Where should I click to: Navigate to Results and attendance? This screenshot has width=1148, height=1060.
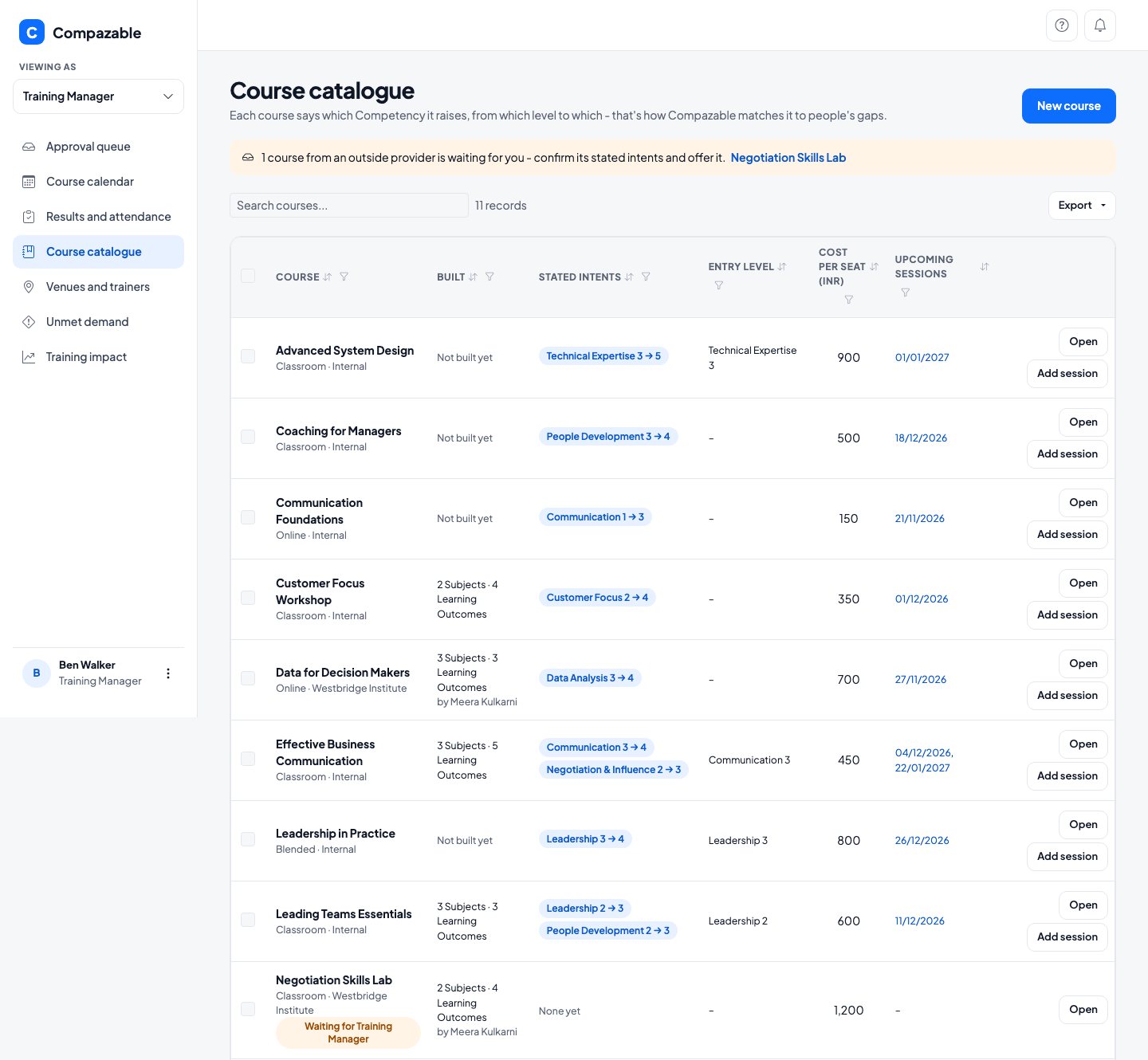99,217
